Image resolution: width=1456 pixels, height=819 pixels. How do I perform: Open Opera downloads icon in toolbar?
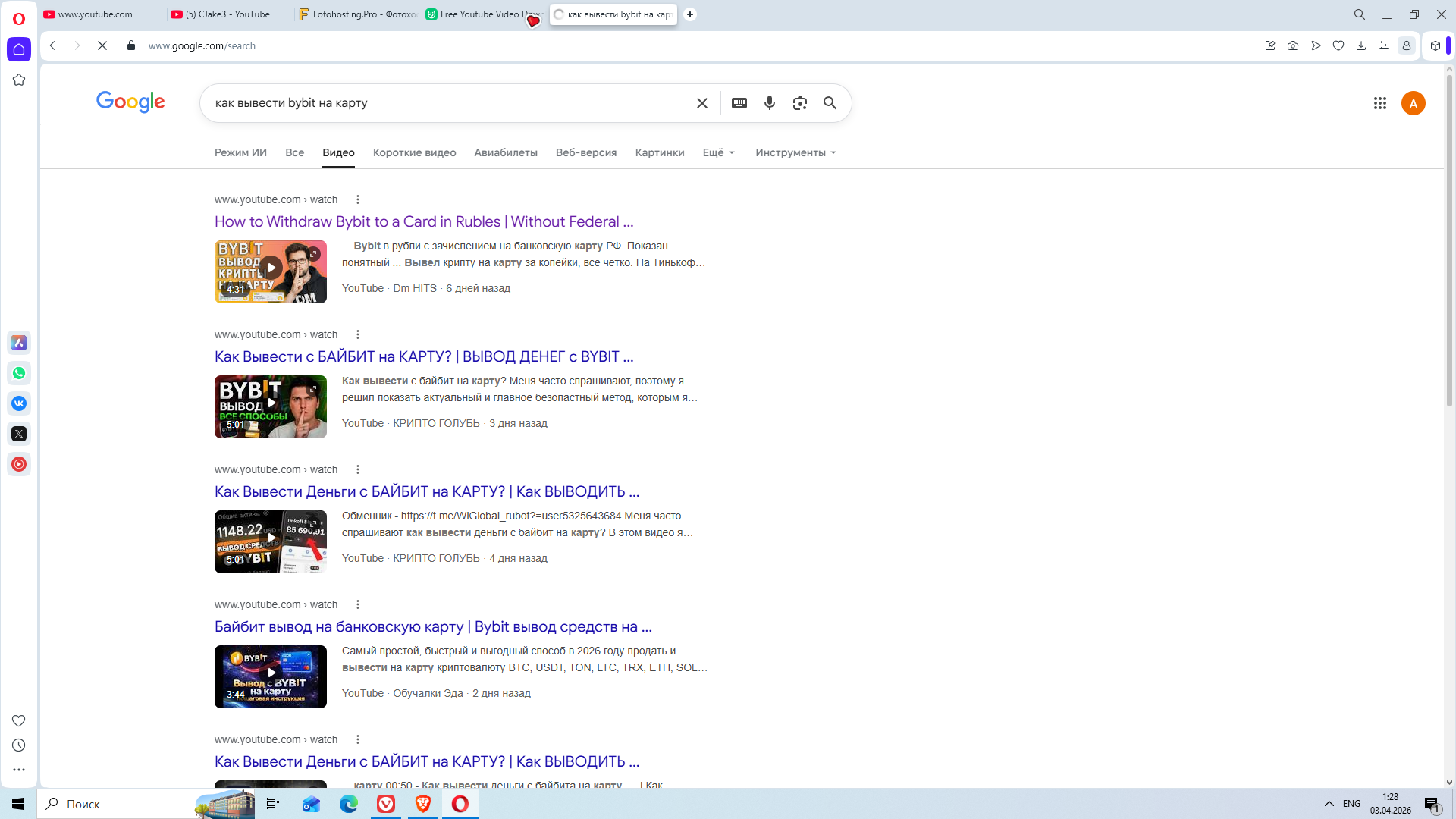[1360, 45]
